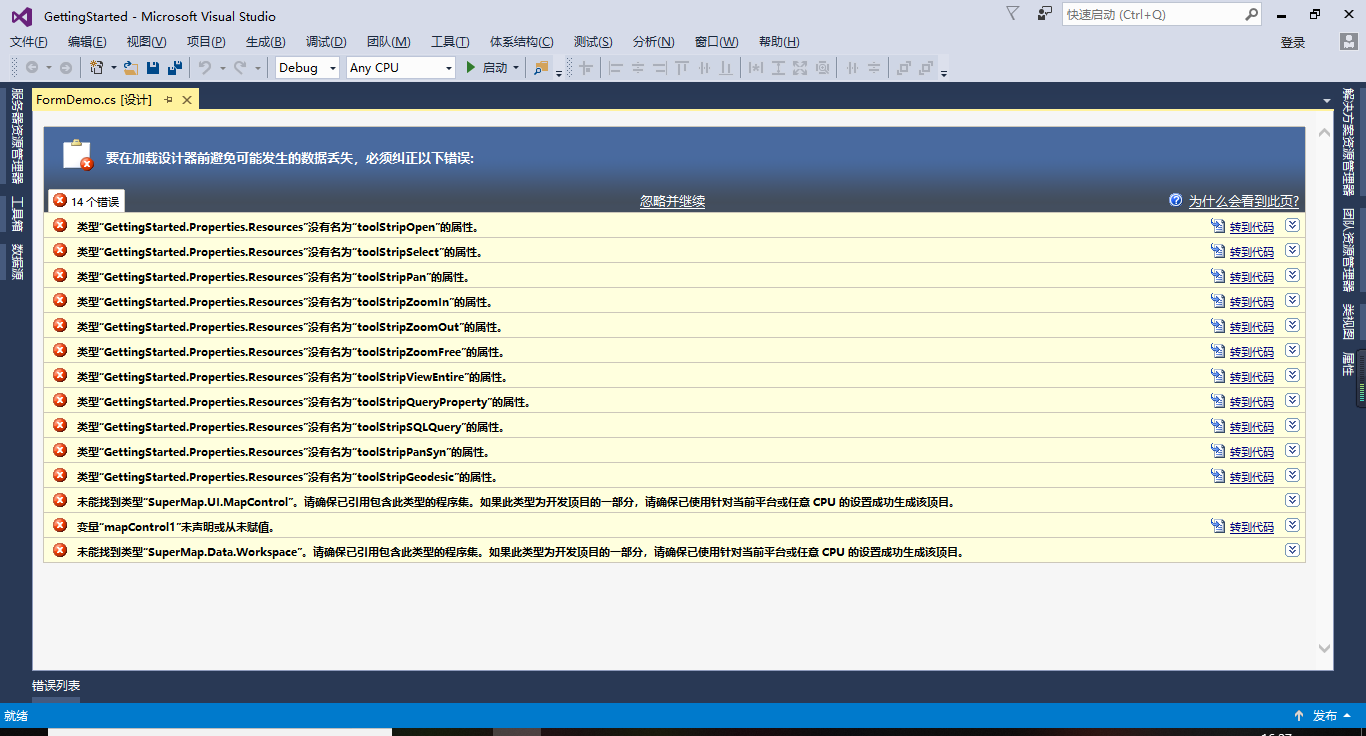Expand the mapControl1 undeclared variable error
The width and height of the screenshot is (1366, 736).
1292,525
